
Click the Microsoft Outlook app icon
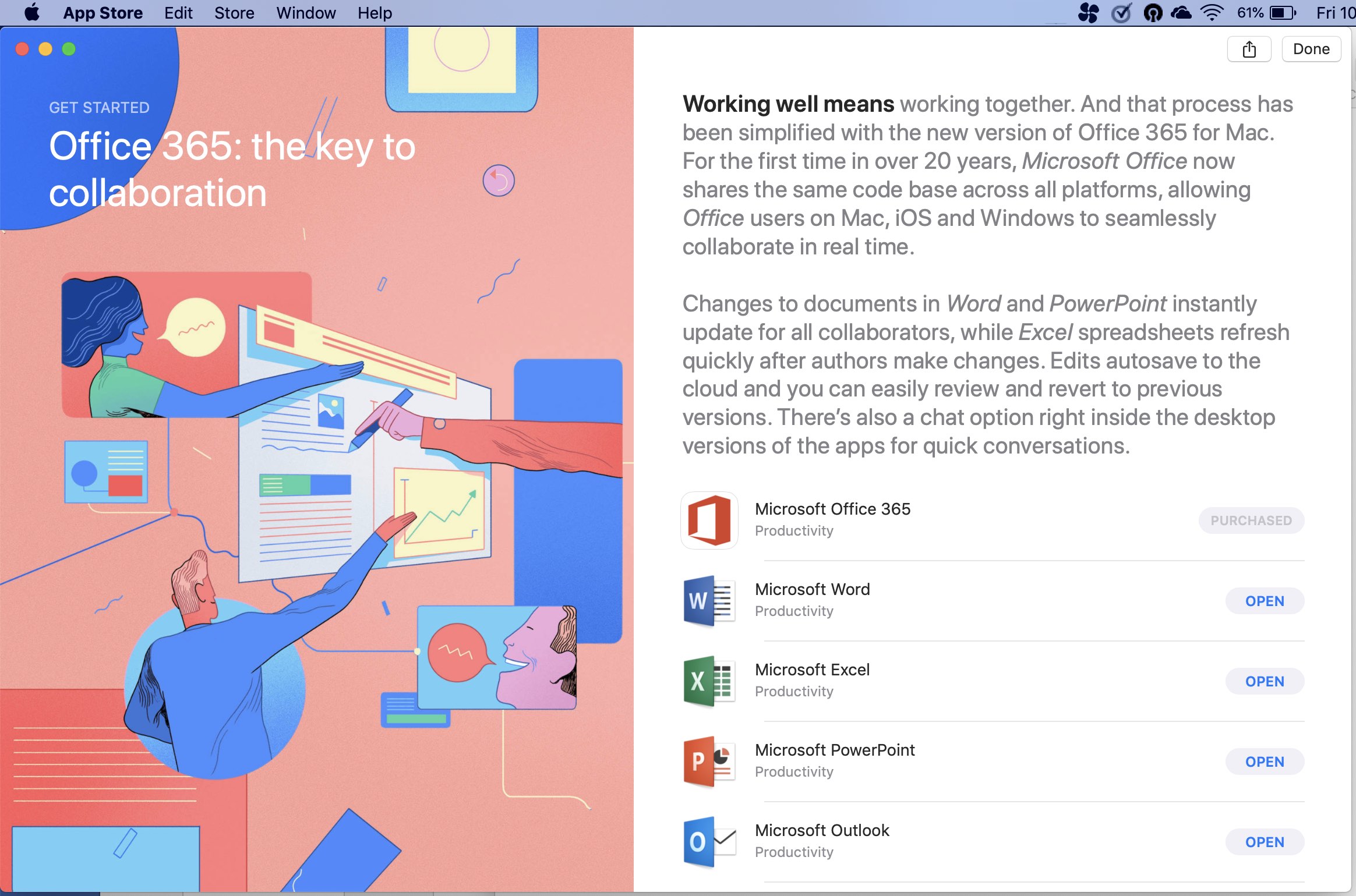pyautogui.click(x=709, y=841)
